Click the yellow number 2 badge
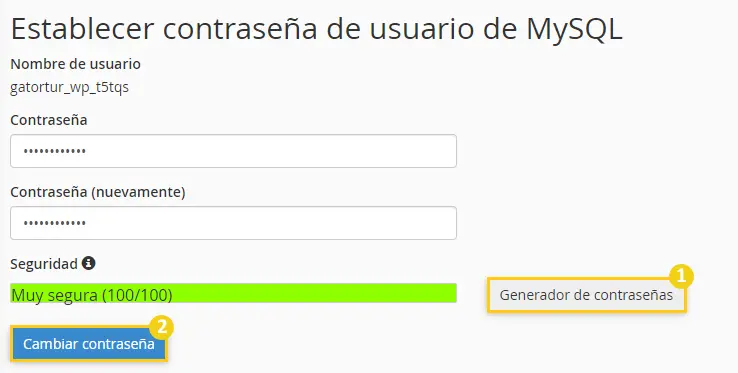 click(161, 327)
